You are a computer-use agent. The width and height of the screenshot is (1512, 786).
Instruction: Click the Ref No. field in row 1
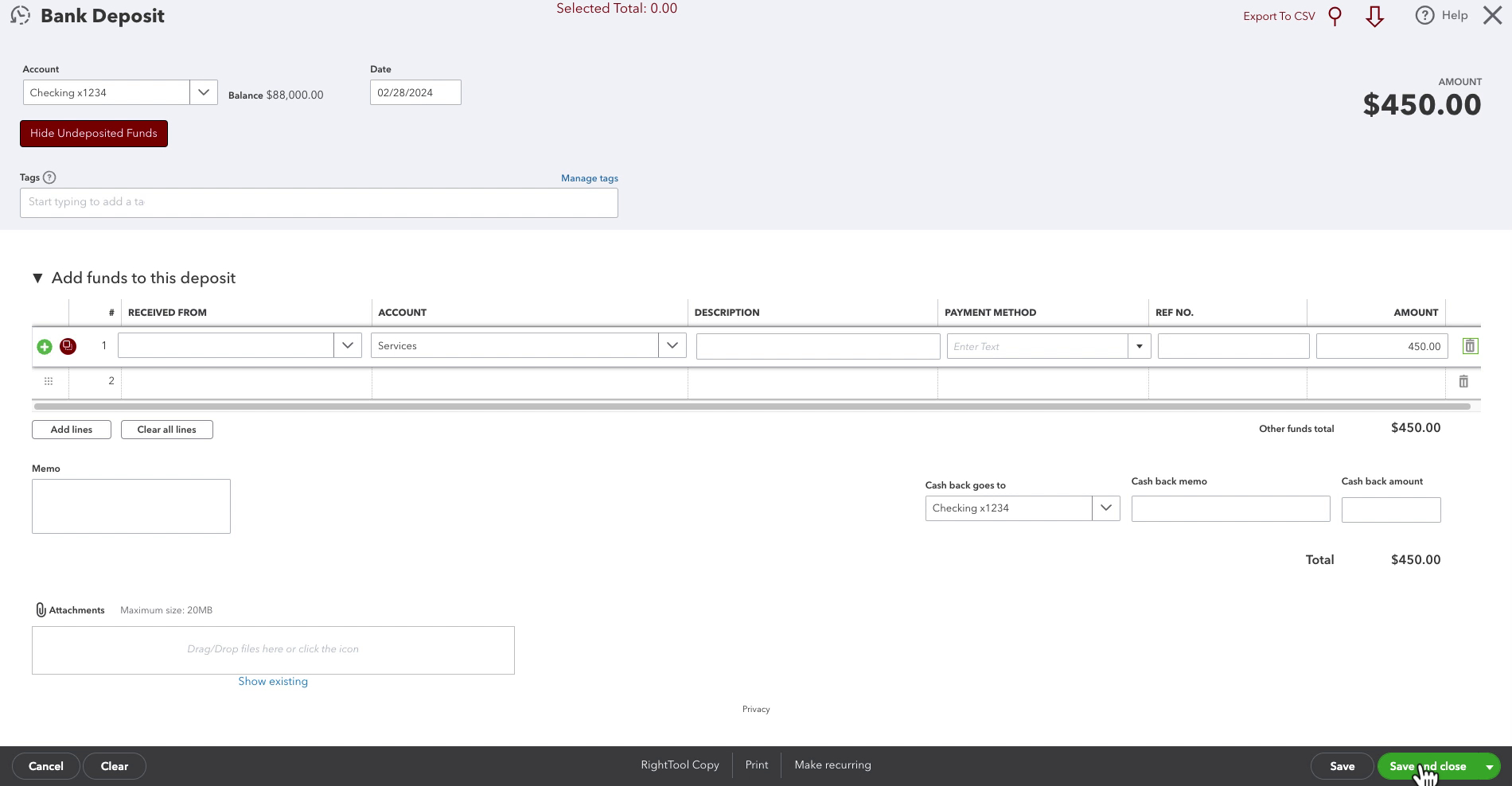1233,346
